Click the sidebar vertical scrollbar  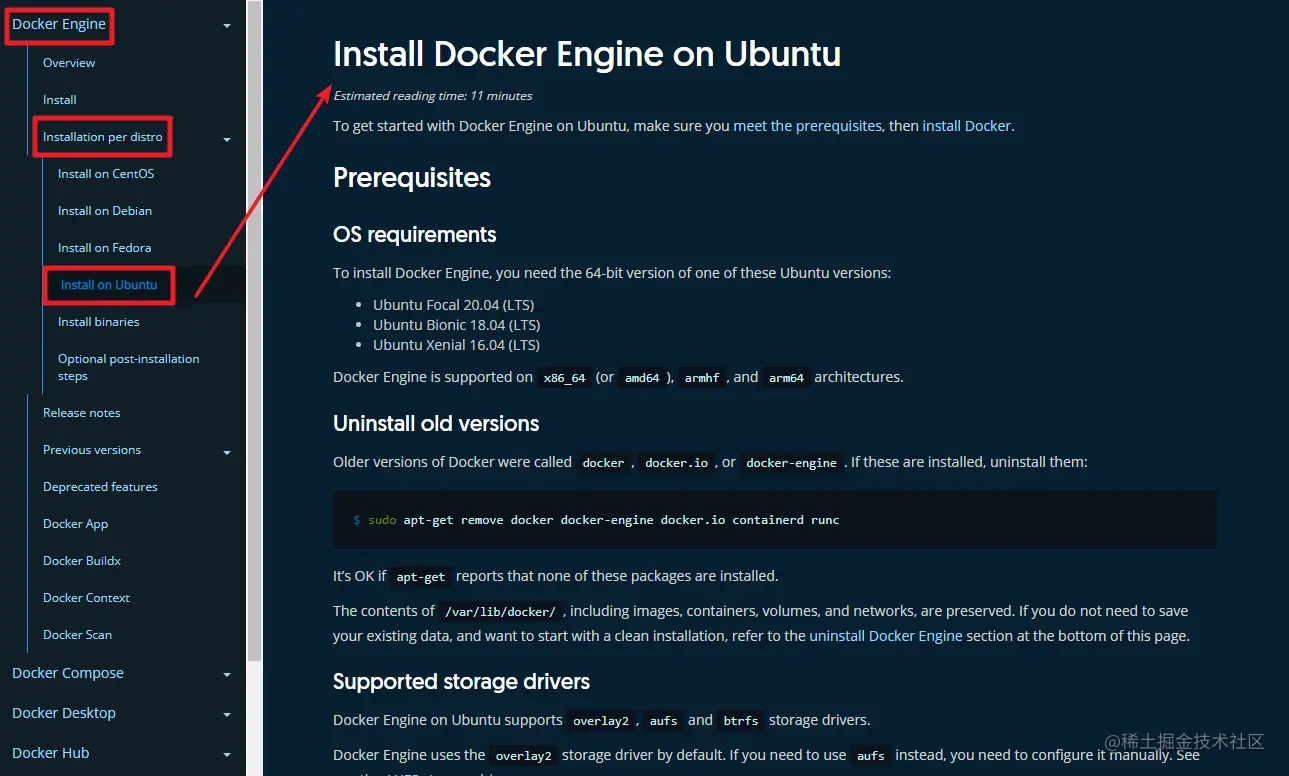[254, 330]
